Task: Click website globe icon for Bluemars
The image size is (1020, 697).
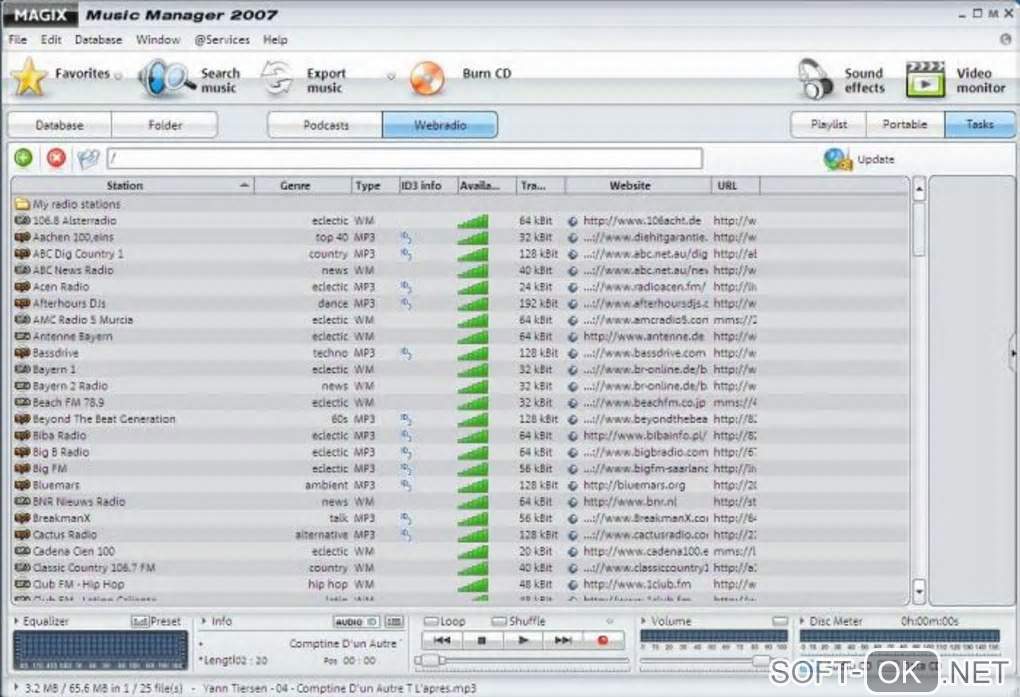Action: click(x=573, y=485)
